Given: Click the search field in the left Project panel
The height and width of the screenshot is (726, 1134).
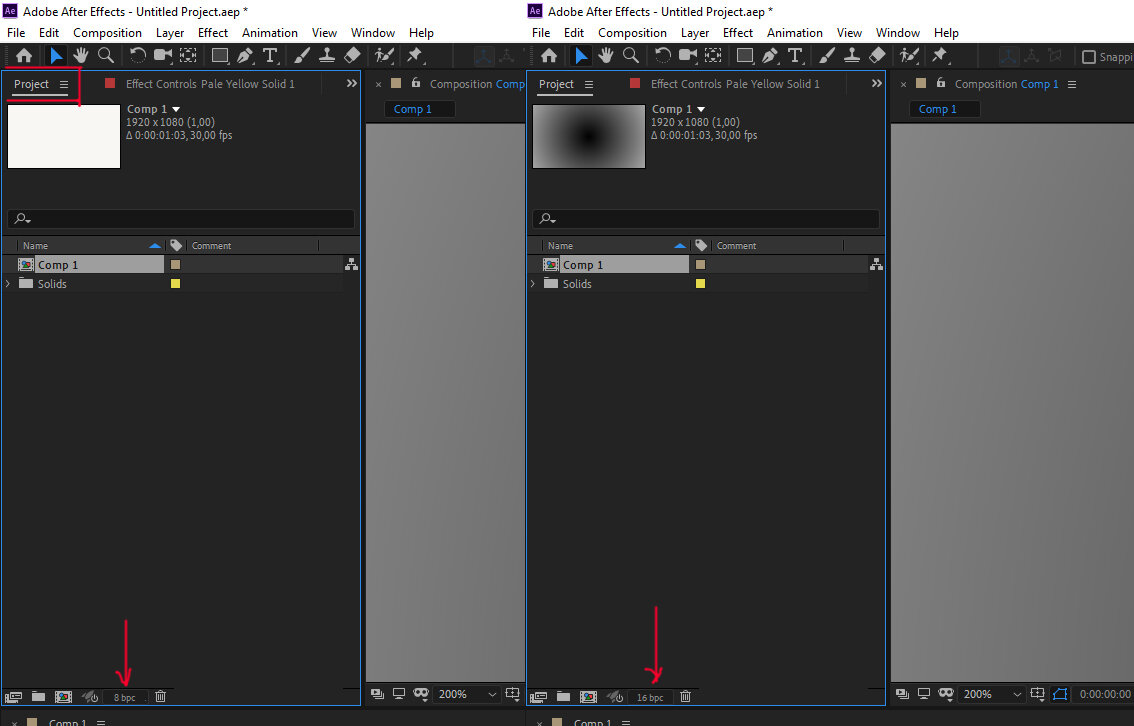Looking at the screenshot, I should (x=181, y=218).
